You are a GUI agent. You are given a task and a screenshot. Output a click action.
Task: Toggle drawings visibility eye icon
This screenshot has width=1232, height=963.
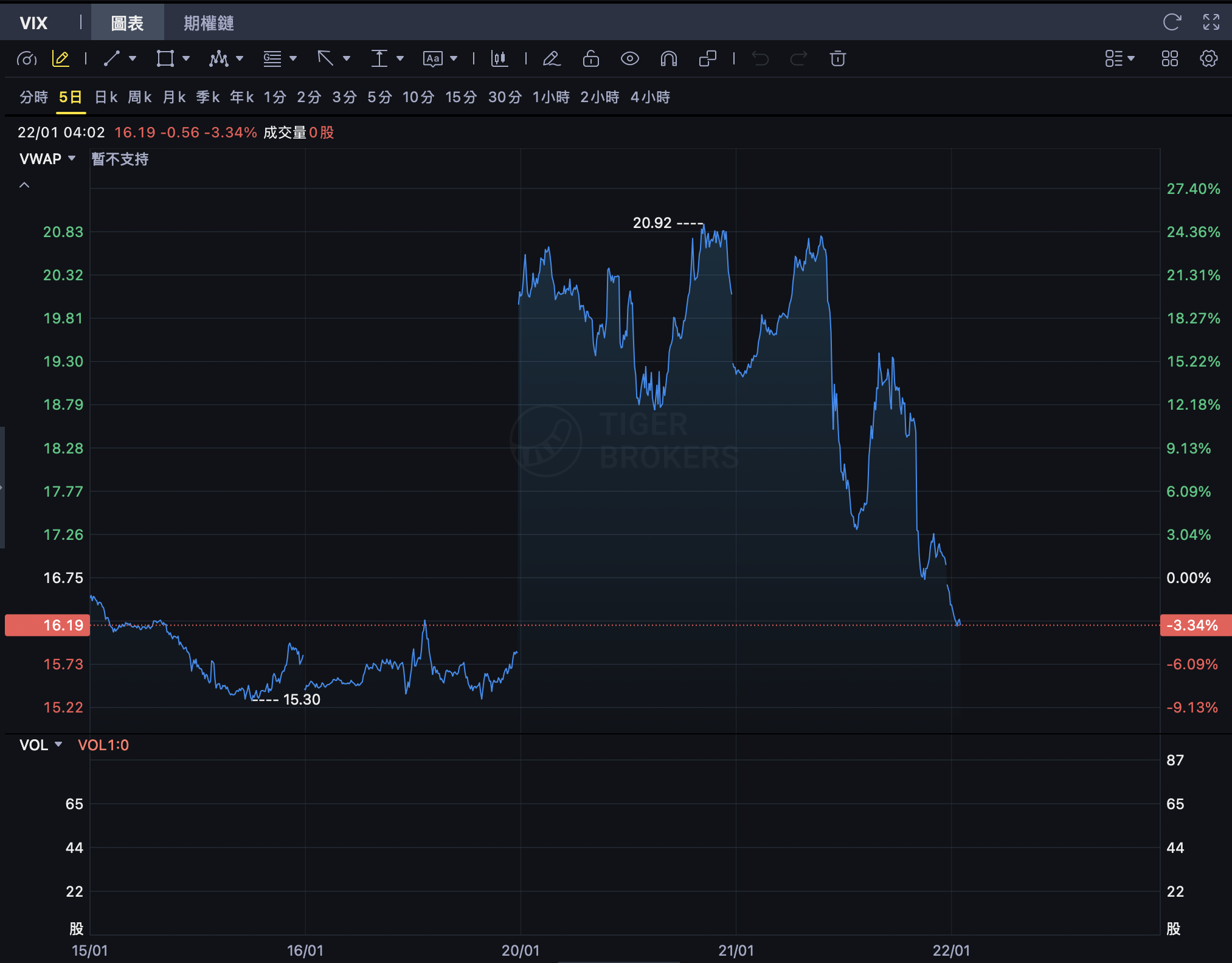pyautogui.click(x=629, y=58)
